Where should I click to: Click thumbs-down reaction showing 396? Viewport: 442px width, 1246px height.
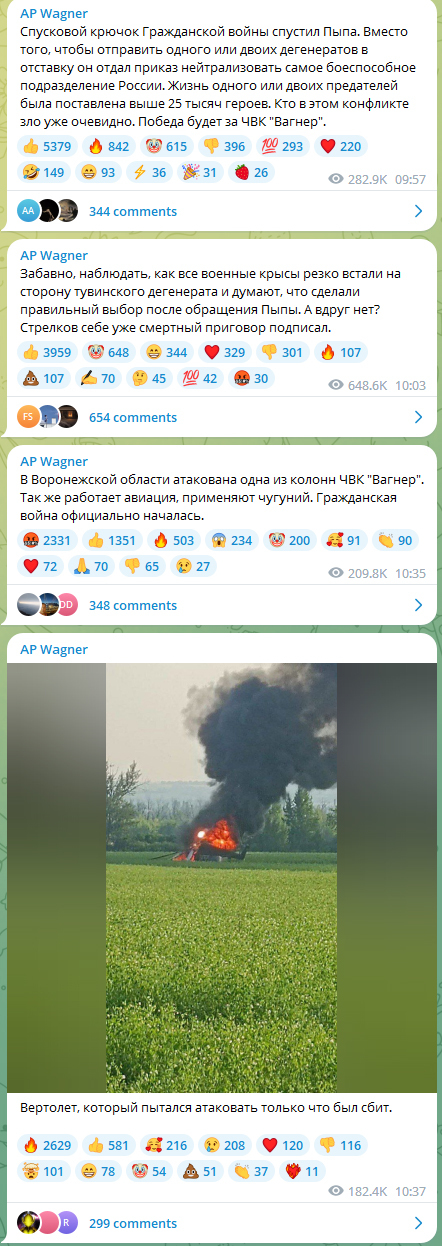[x=223, y=146]
